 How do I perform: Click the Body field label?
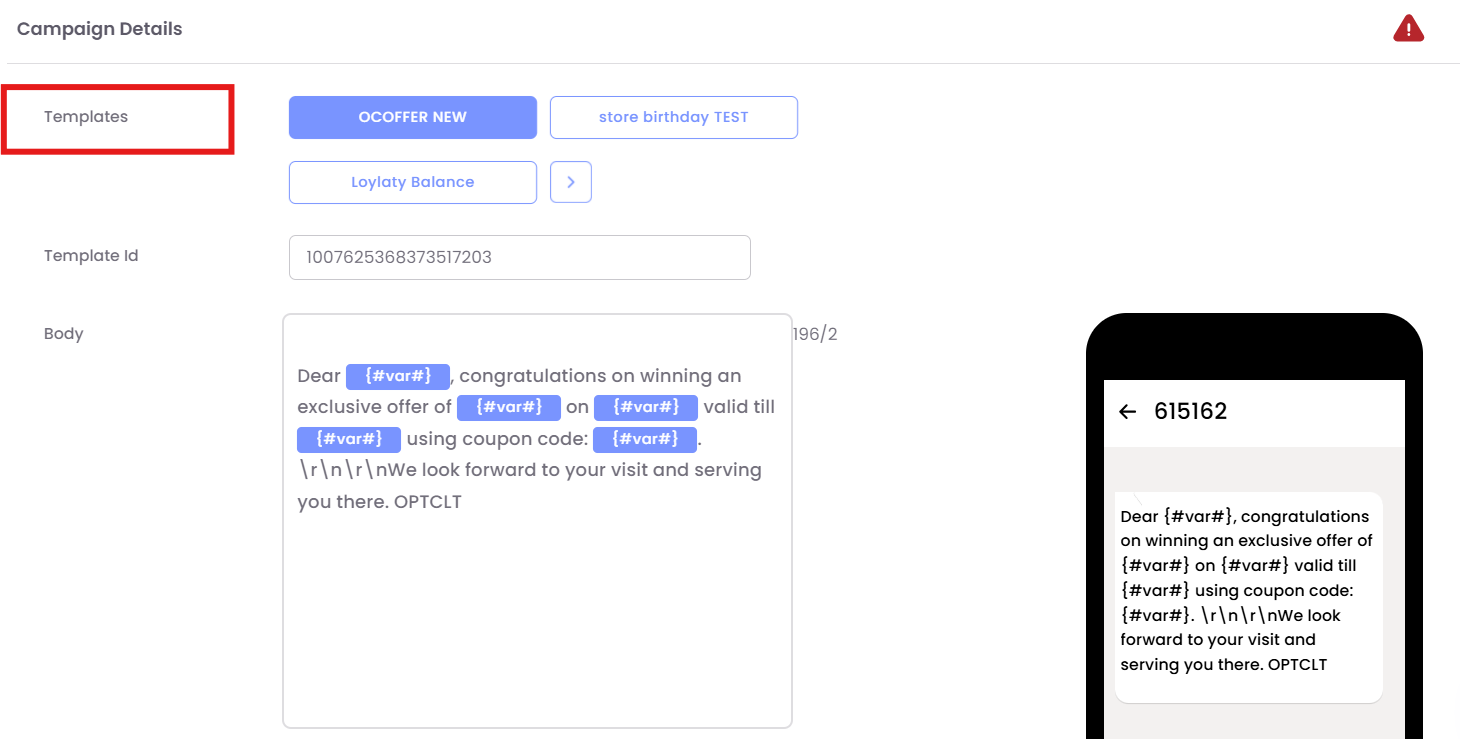click(x=64, y=334)
